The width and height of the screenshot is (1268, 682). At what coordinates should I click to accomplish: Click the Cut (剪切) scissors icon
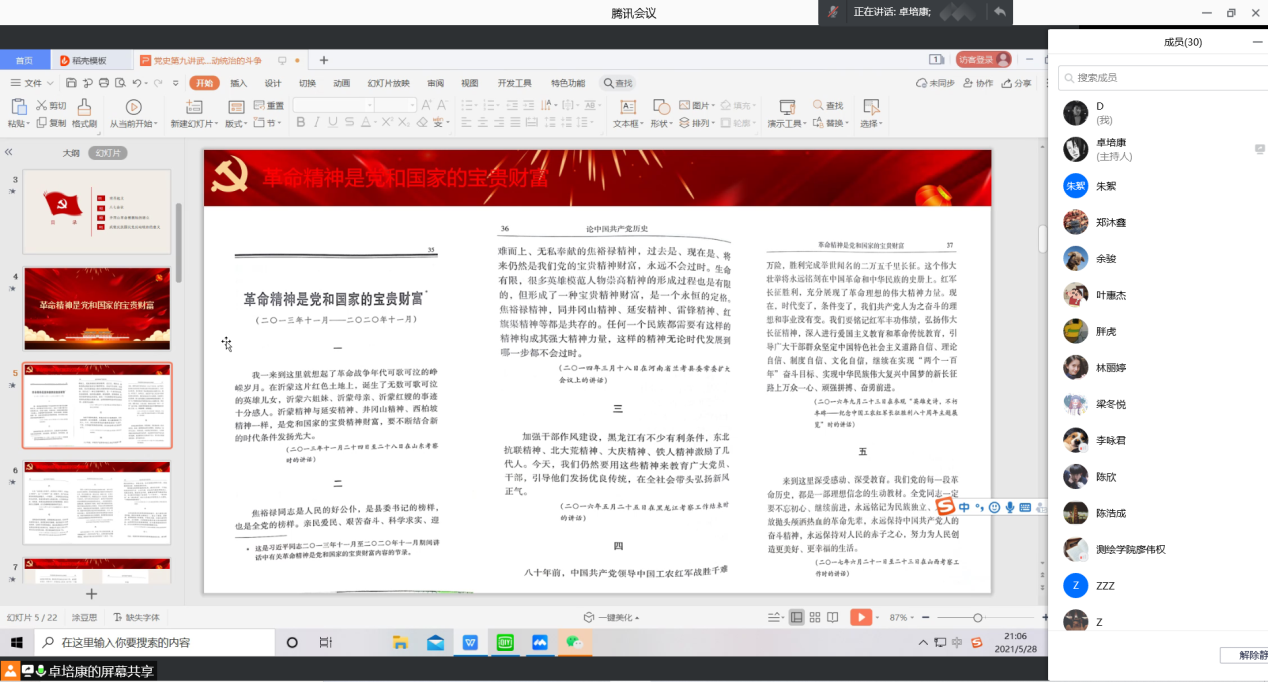point(43,105)
